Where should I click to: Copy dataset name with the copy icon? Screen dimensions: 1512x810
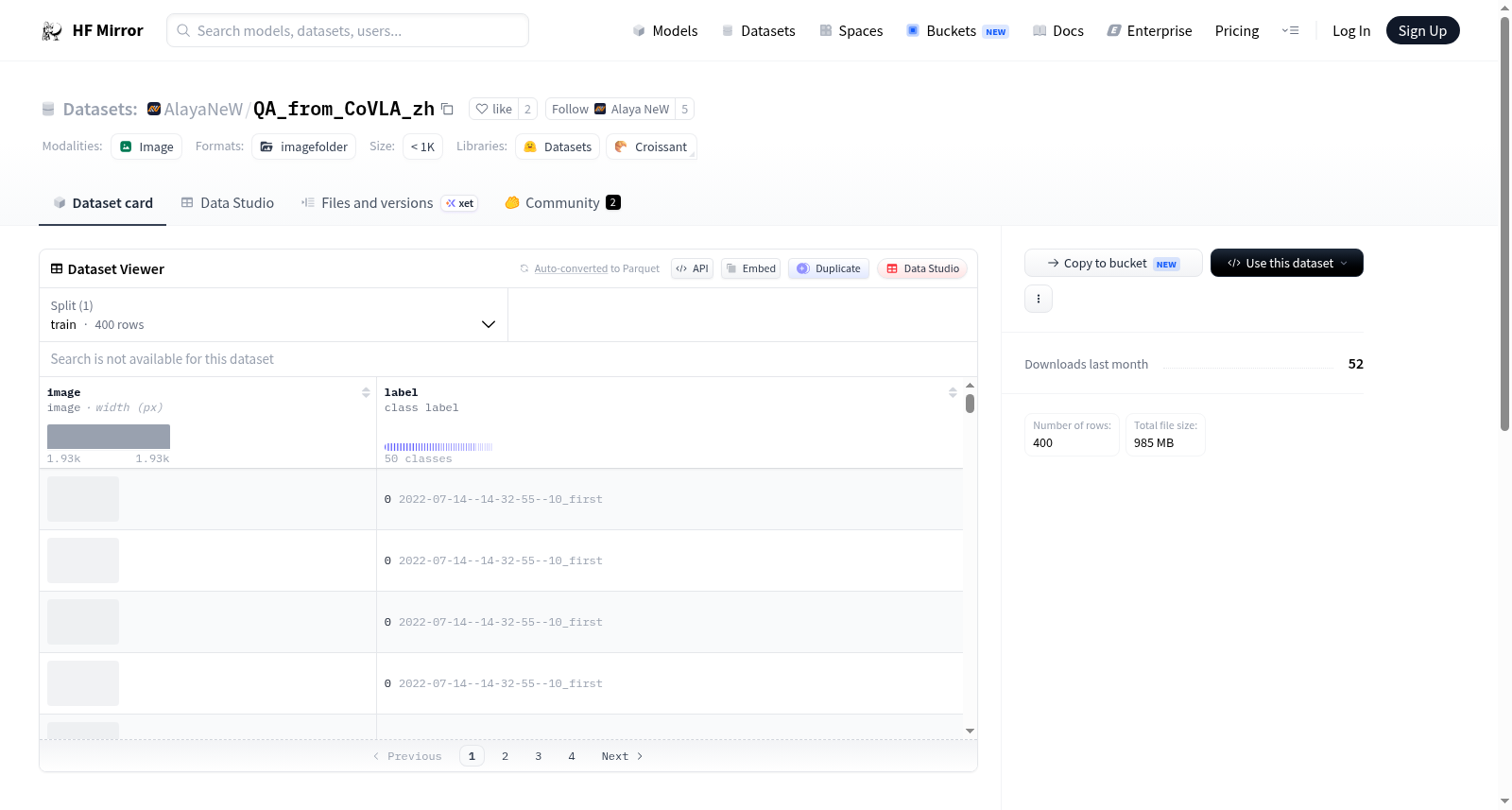point(448,110)
